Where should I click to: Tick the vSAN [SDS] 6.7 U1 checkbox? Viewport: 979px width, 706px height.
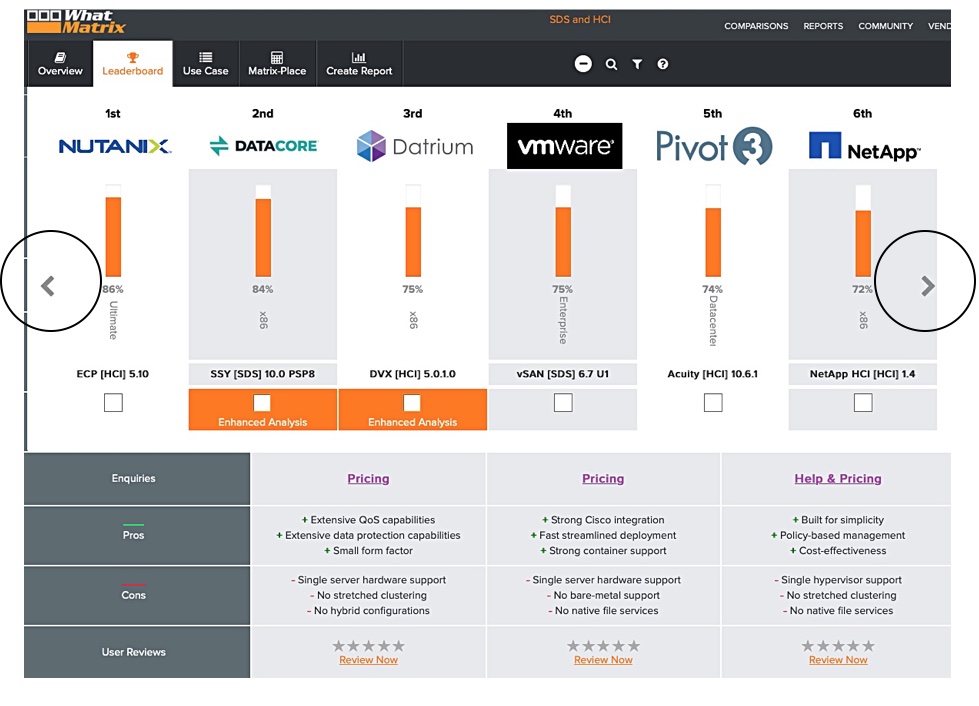(563, 403)
